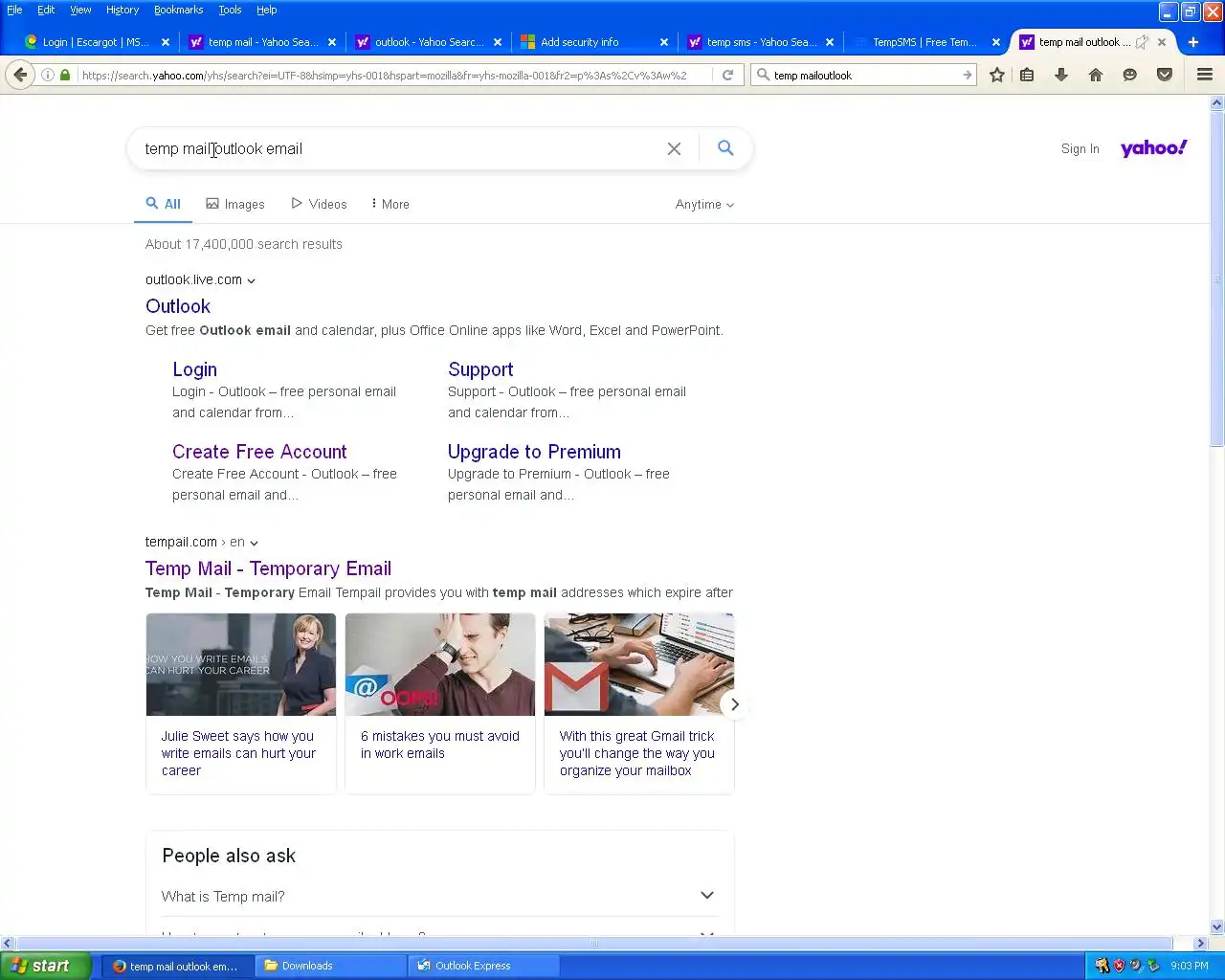Open the View menu
Screen dimensions: 1225x980
[80, 10]
